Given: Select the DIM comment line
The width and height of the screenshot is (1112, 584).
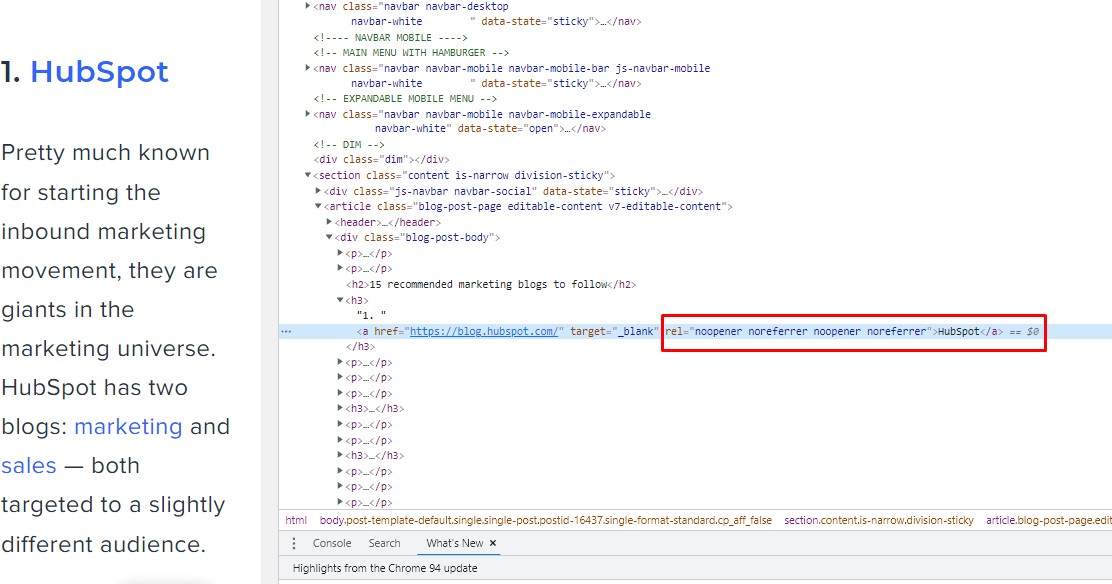Looking at the screenshot, I should pos(349,145).
